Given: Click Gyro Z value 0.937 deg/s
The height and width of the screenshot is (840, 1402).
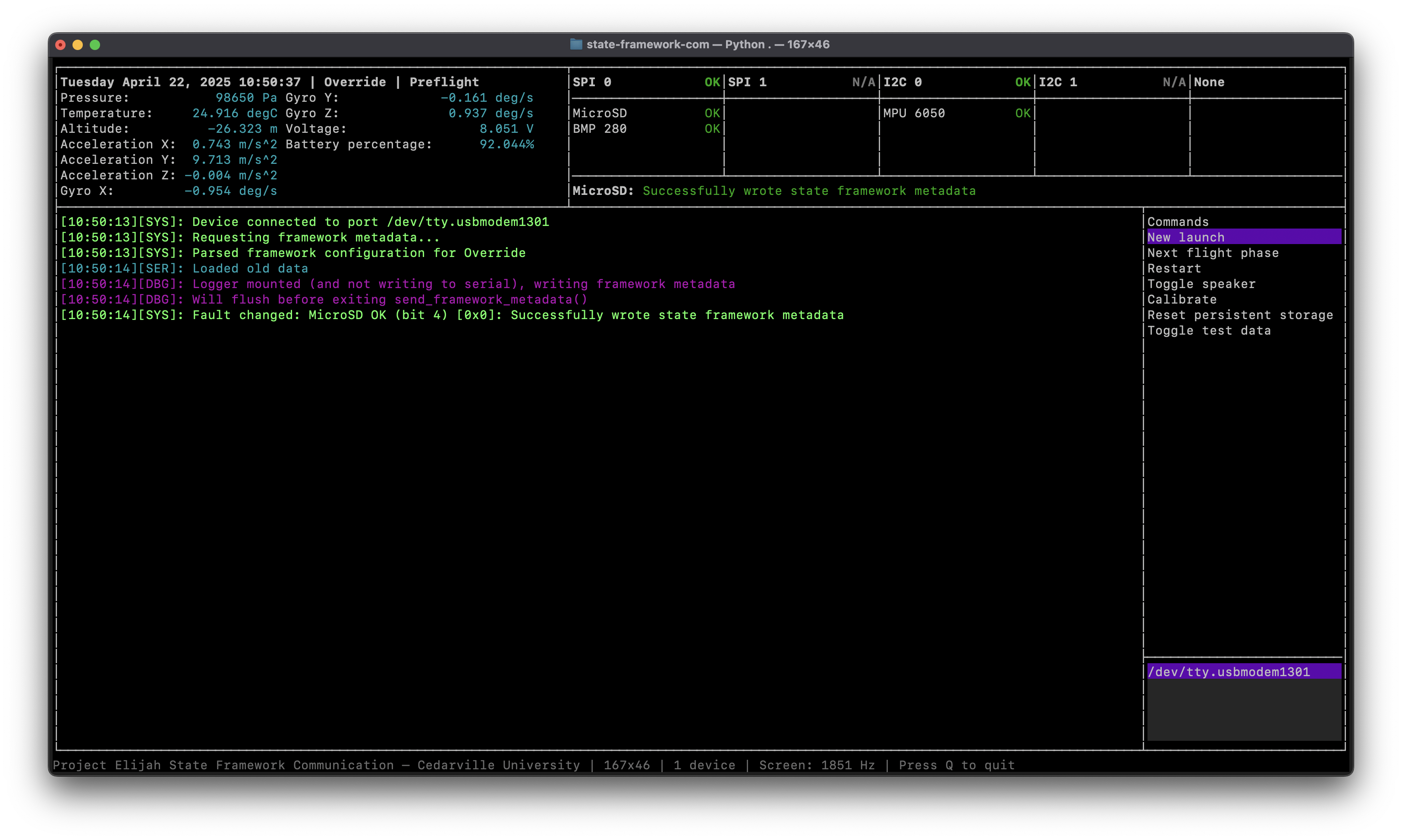Looking at the screenshot, I should point(491,113).
